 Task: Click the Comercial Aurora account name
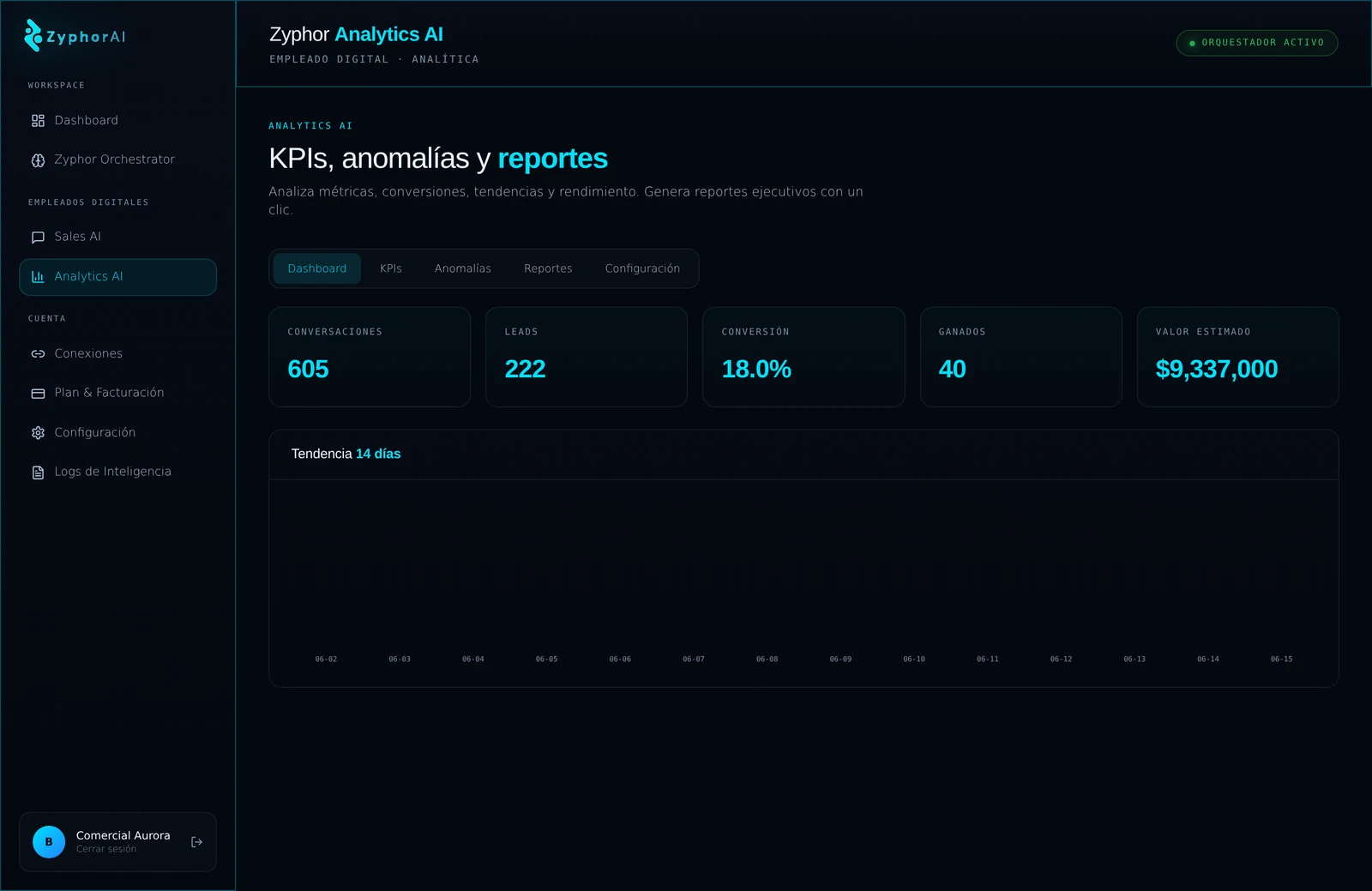pos(123,835)
